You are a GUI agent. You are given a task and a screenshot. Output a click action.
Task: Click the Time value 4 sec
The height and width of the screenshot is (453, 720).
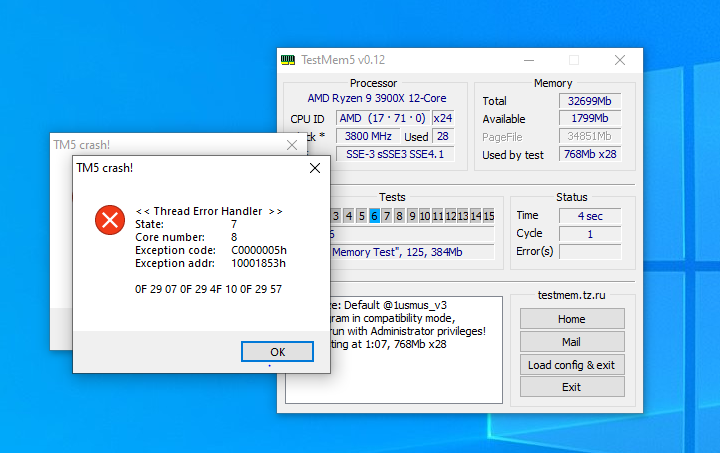click(590, 216)
